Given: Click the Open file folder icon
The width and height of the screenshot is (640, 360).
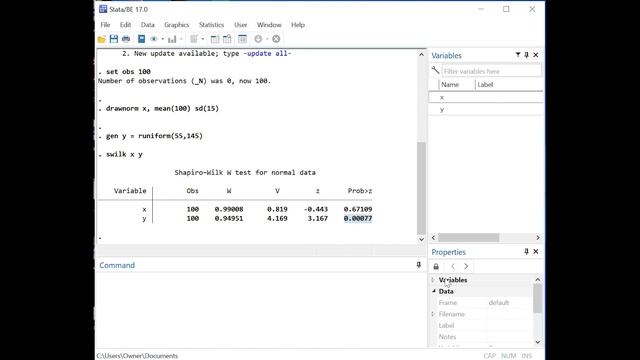Looking at the screenshot, I should 102,39.
